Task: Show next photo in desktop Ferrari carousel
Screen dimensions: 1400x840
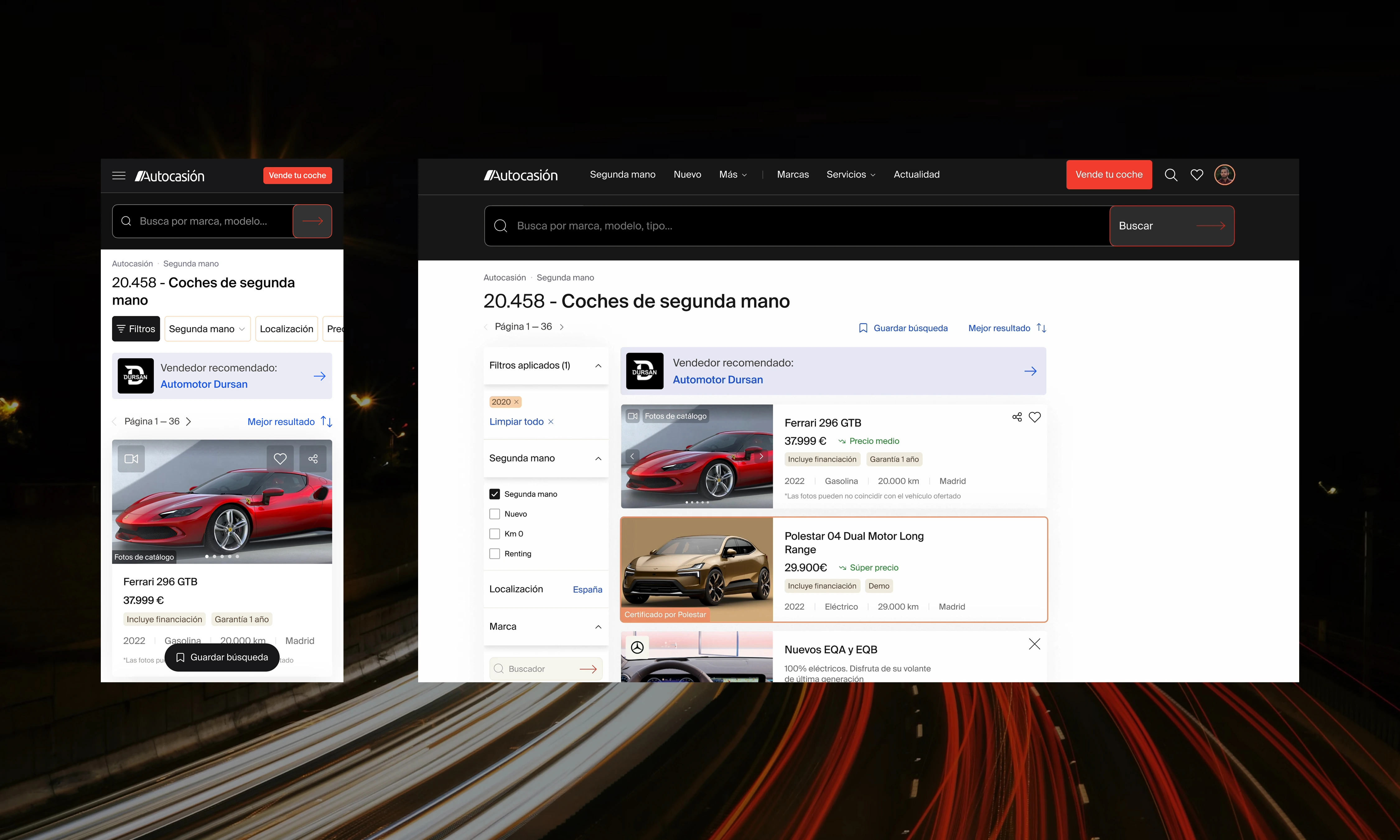Action: coord(761,456)
